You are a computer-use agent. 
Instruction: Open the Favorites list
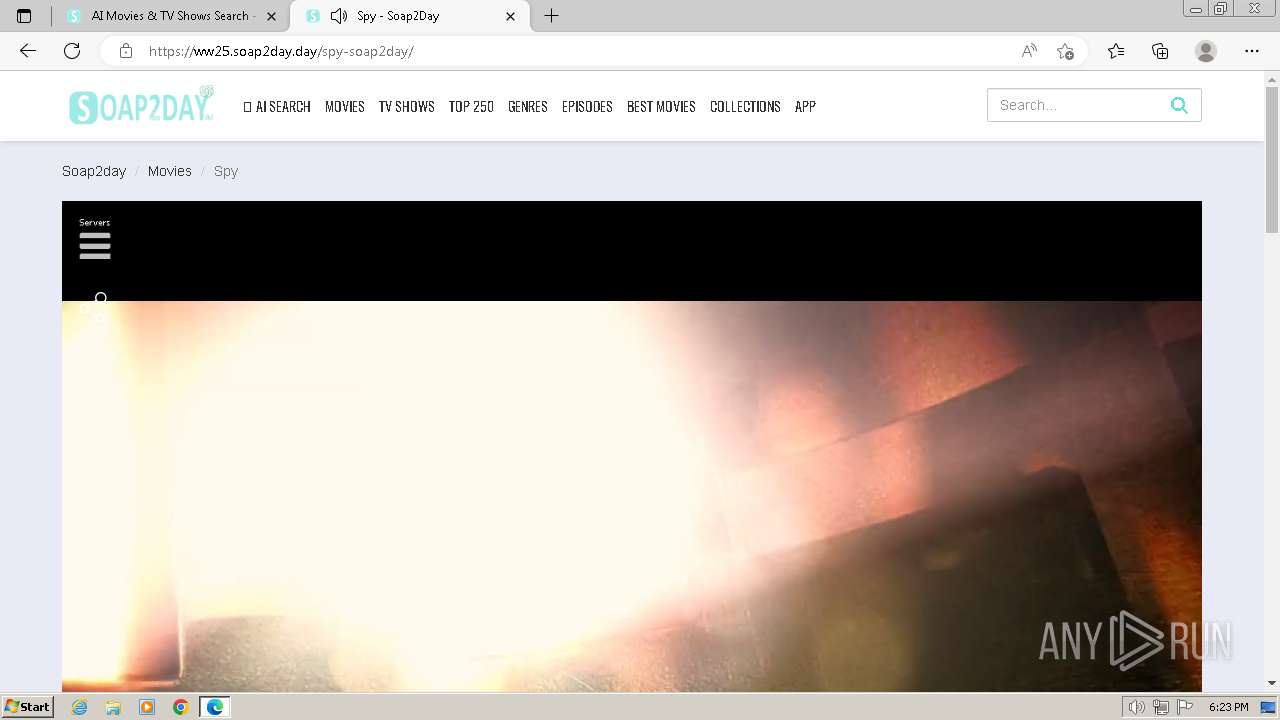(1116, 51)
